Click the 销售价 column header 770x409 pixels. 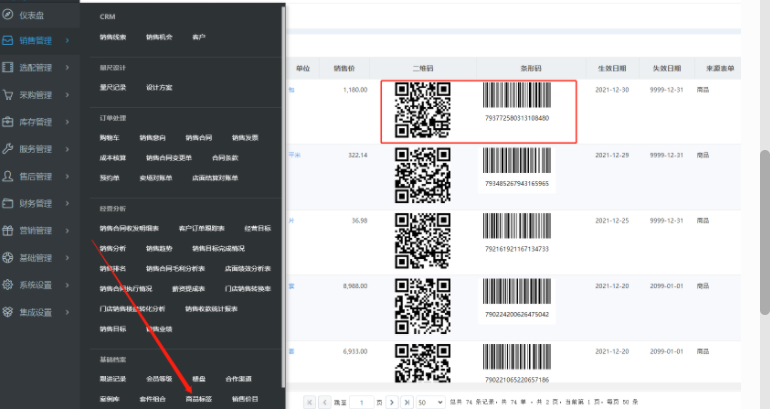coord(344,68)
